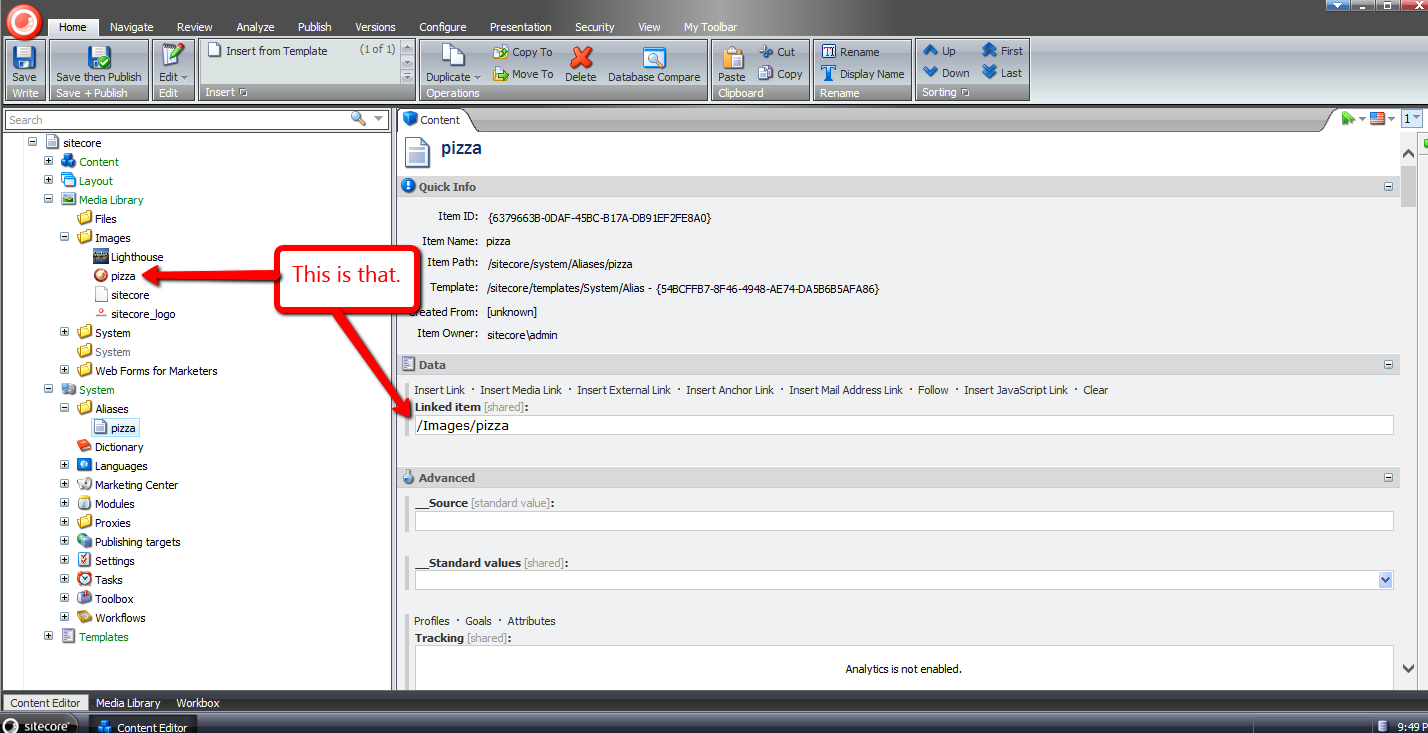
Task: Open the Duplicate dropdown arrow
Action: 477,78
